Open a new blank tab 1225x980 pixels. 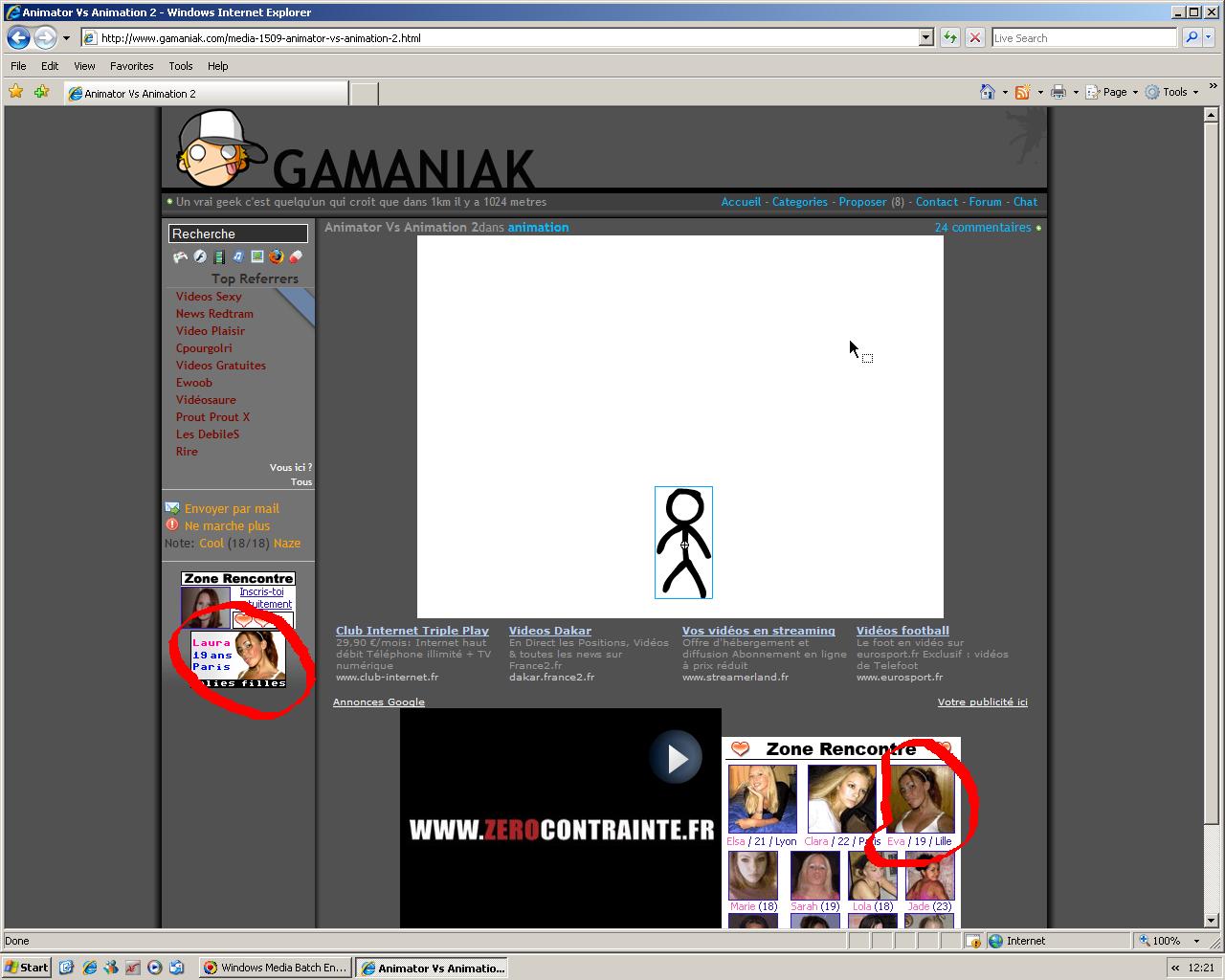coord(364,93)
